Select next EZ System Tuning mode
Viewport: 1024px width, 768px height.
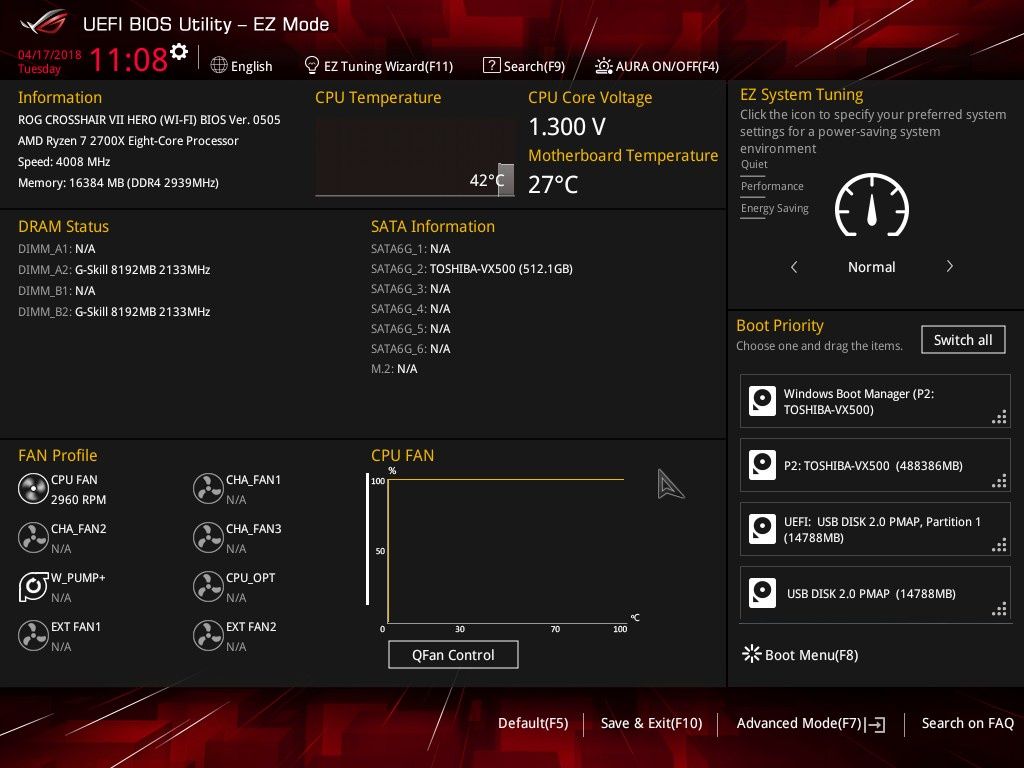[x=950, y=266]
